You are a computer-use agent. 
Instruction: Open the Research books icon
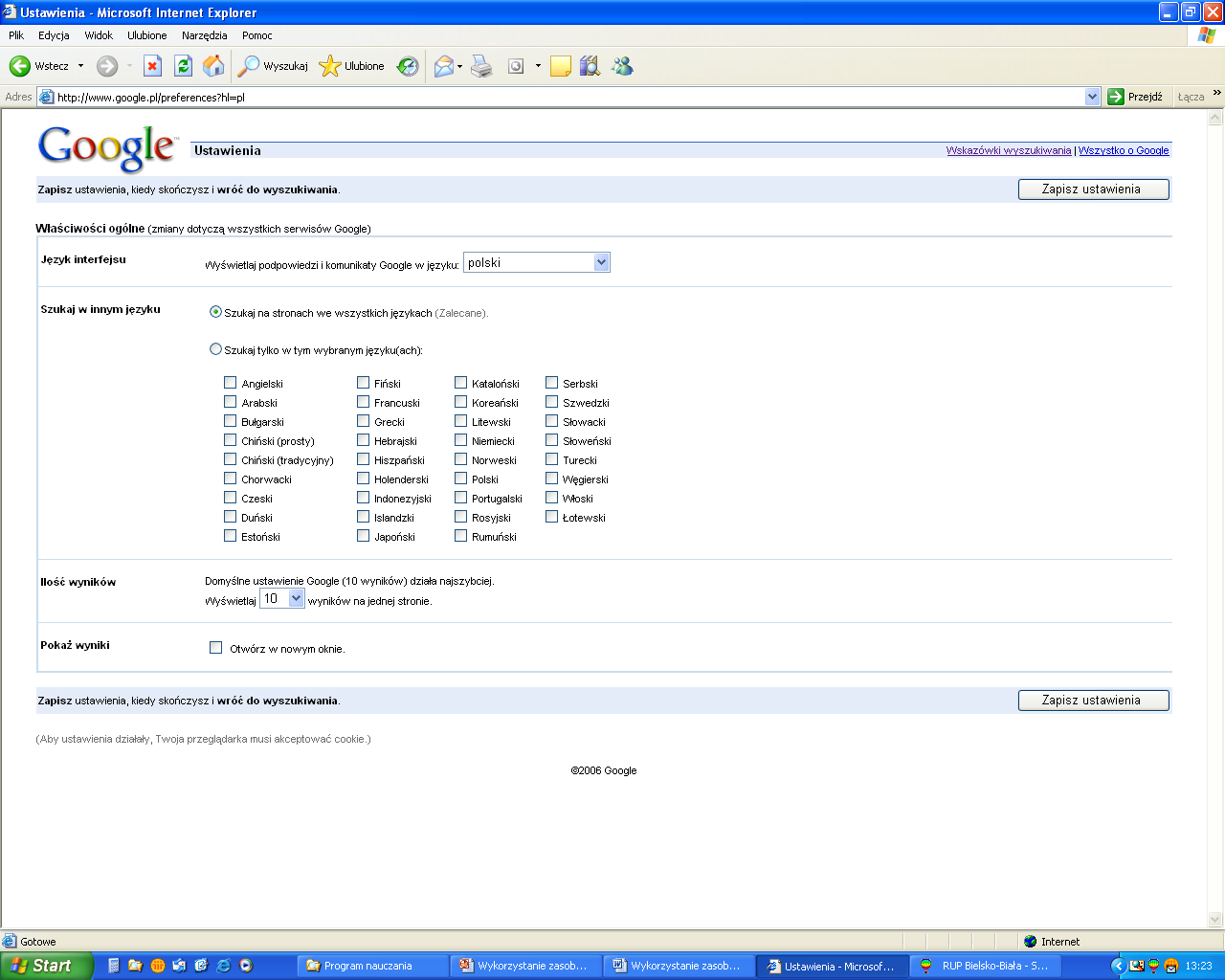[x=590, y=66]
